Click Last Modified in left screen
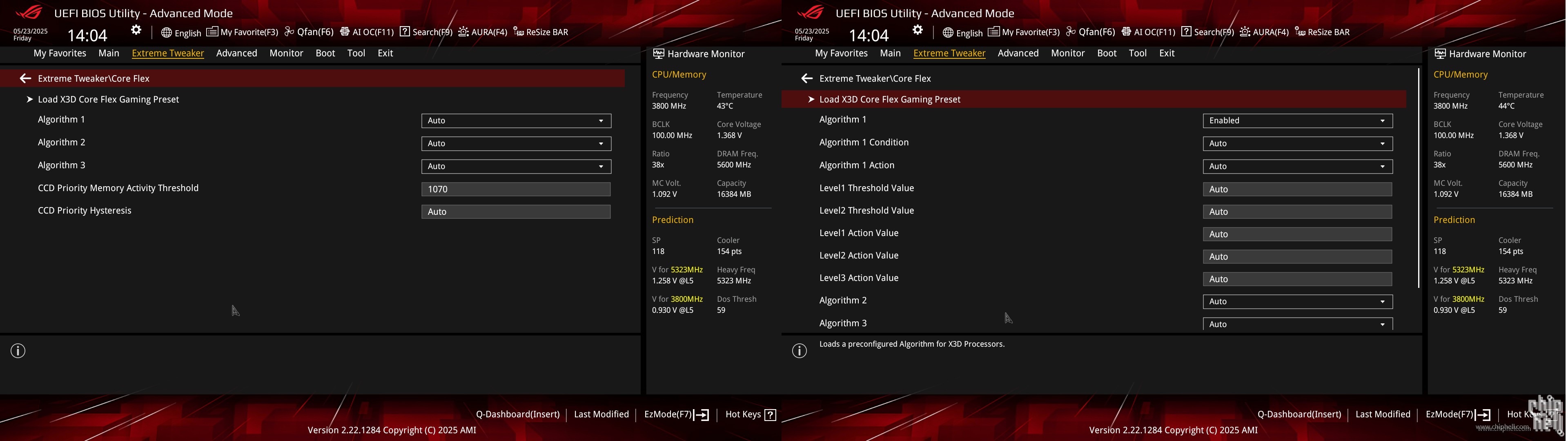 click(601, 414)
